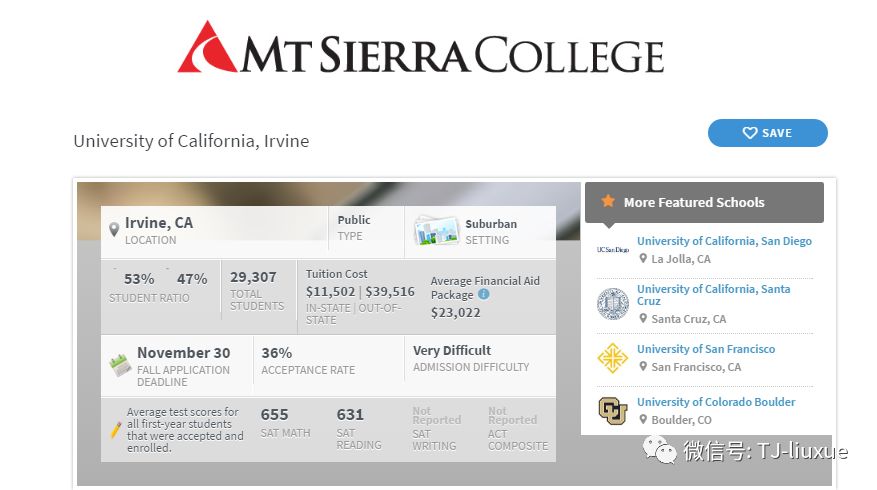This screenshot has width=877, height=490.
Task: Click the orange star in More Featured Schools
Action: pyautogui.click(x=608, y=201)
